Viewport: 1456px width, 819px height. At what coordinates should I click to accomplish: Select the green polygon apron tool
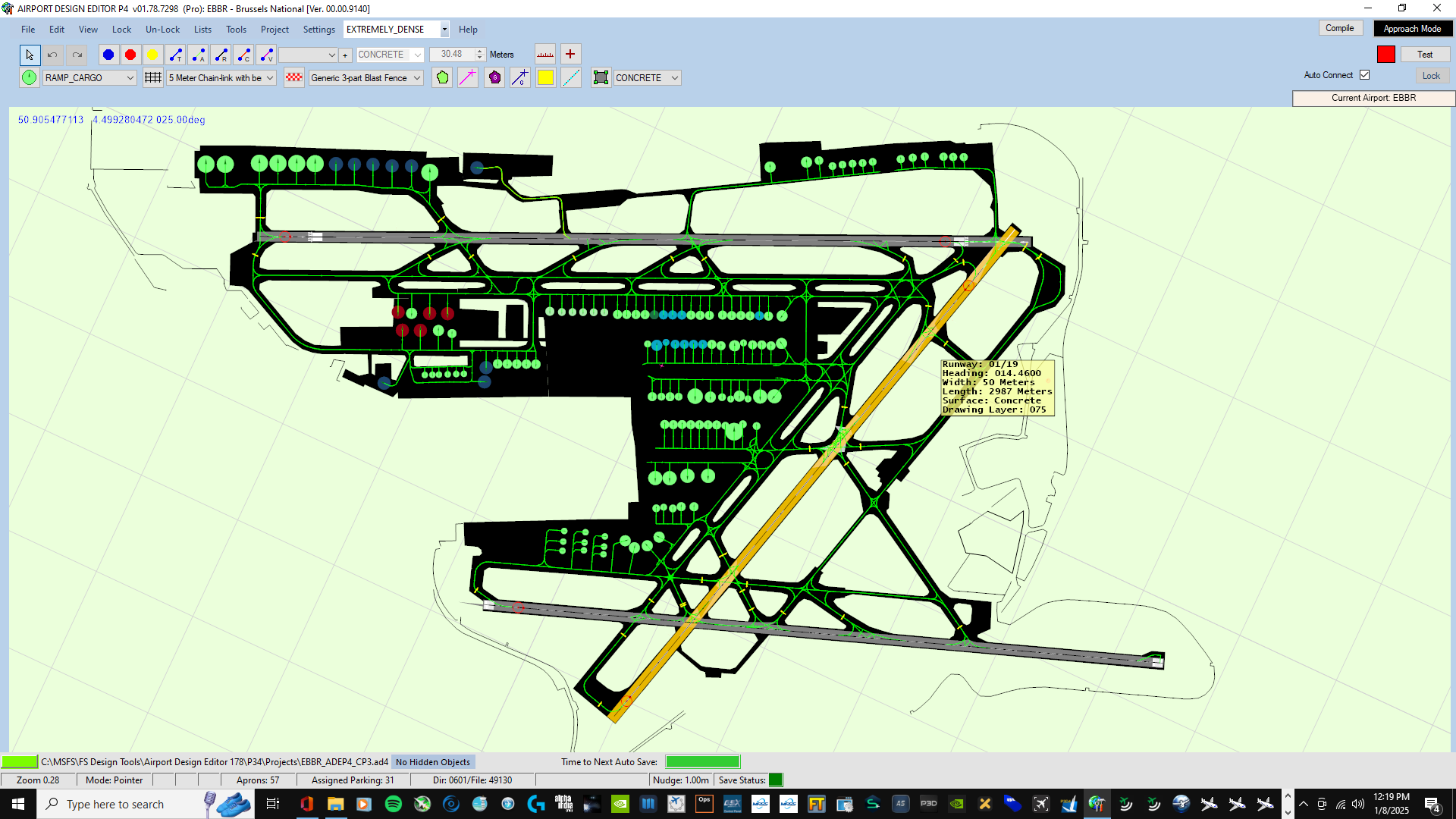coord(443,77)
